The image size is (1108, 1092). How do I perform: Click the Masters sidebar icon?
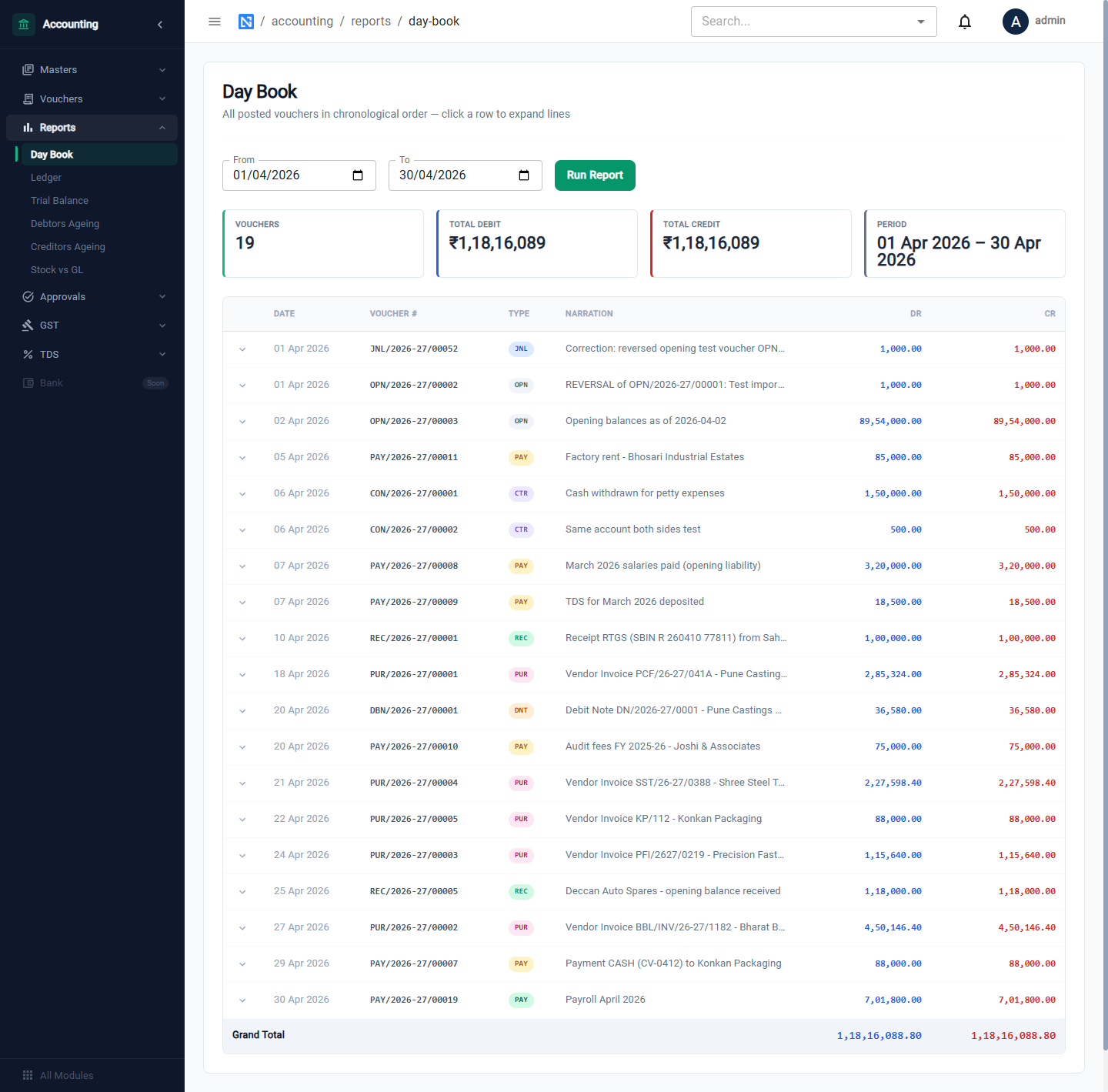pos(28,70)
